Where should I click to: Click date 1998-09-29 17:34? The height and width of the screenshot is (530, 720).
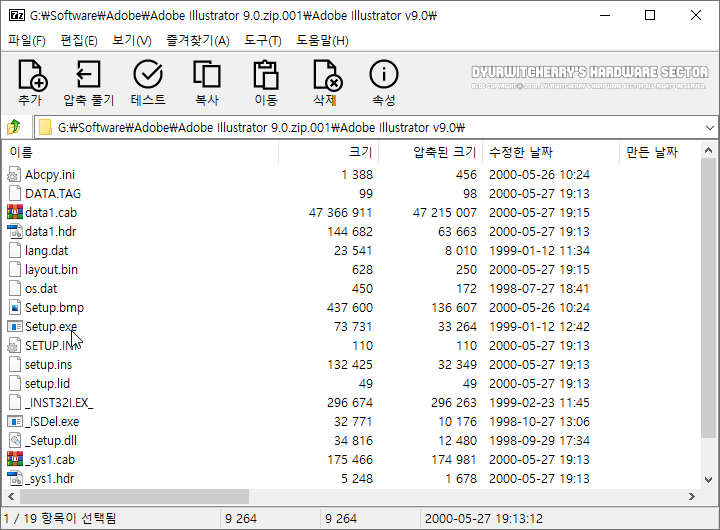pyautogui.click(x=539, y=440)
